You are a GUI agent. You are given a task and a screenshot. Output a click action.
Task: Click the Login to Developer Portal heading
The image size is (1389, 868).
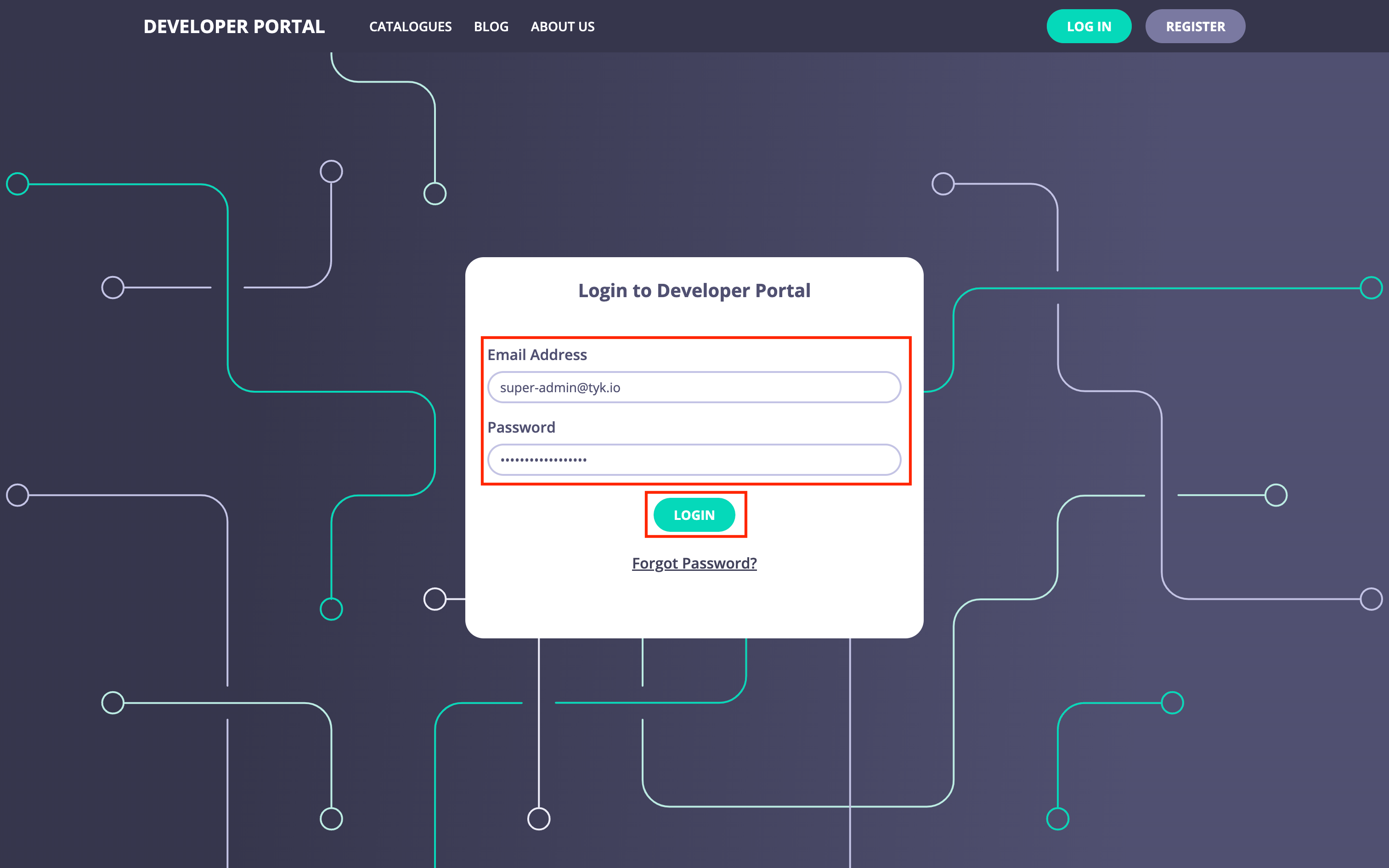[x=694, y=290]
